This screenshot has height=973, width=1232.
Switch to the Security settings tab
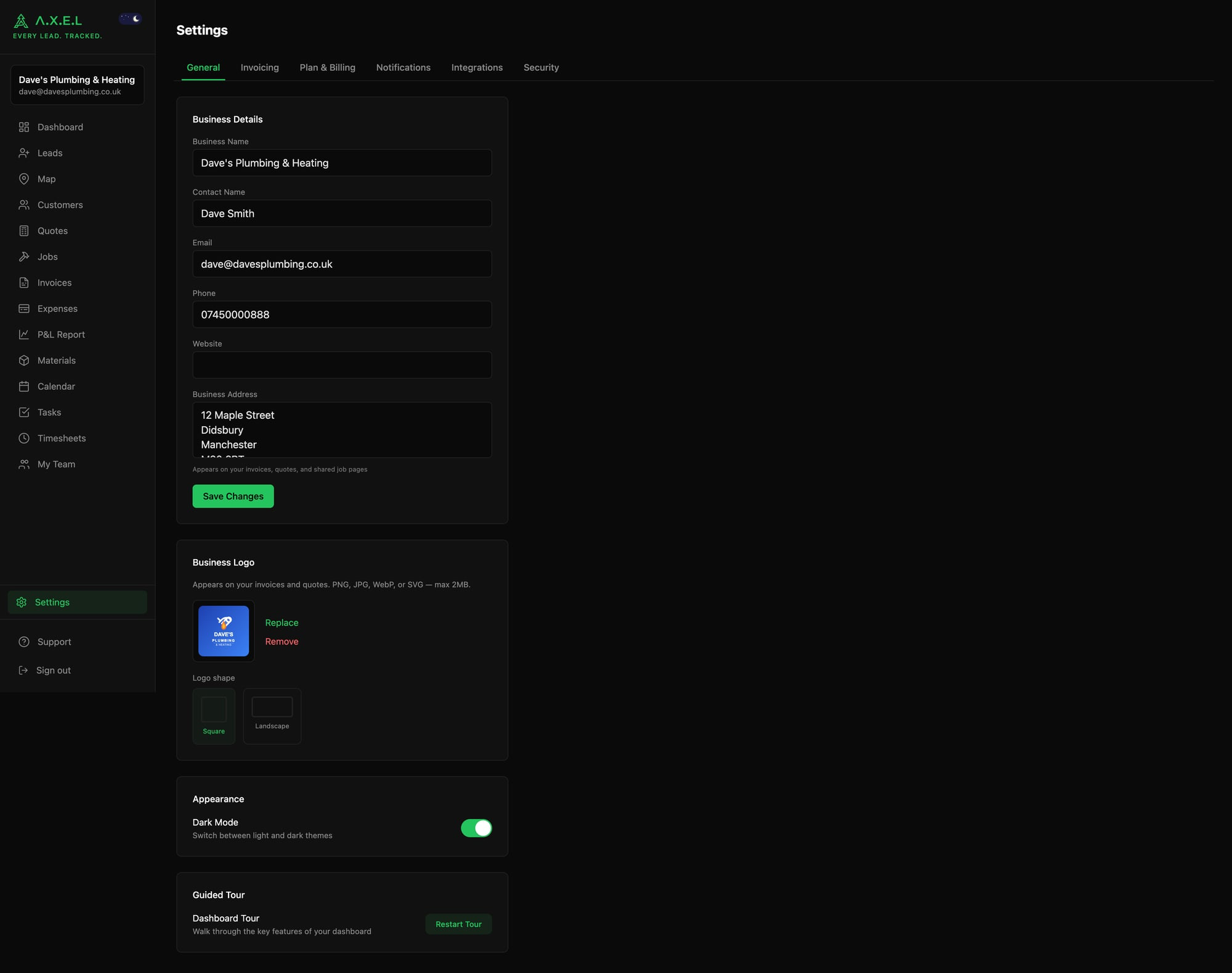[541, 67]
